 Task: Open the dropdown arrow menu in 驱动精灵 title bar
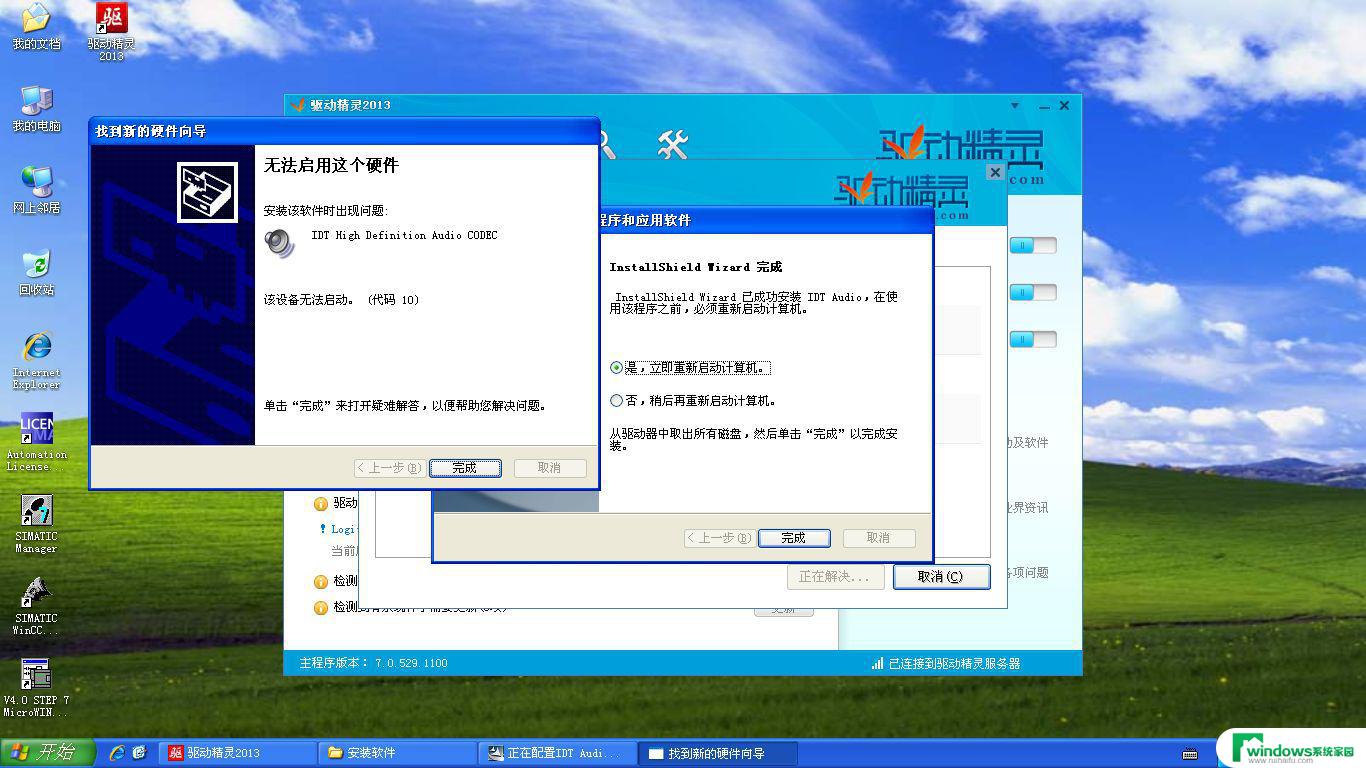(1015, 105)
